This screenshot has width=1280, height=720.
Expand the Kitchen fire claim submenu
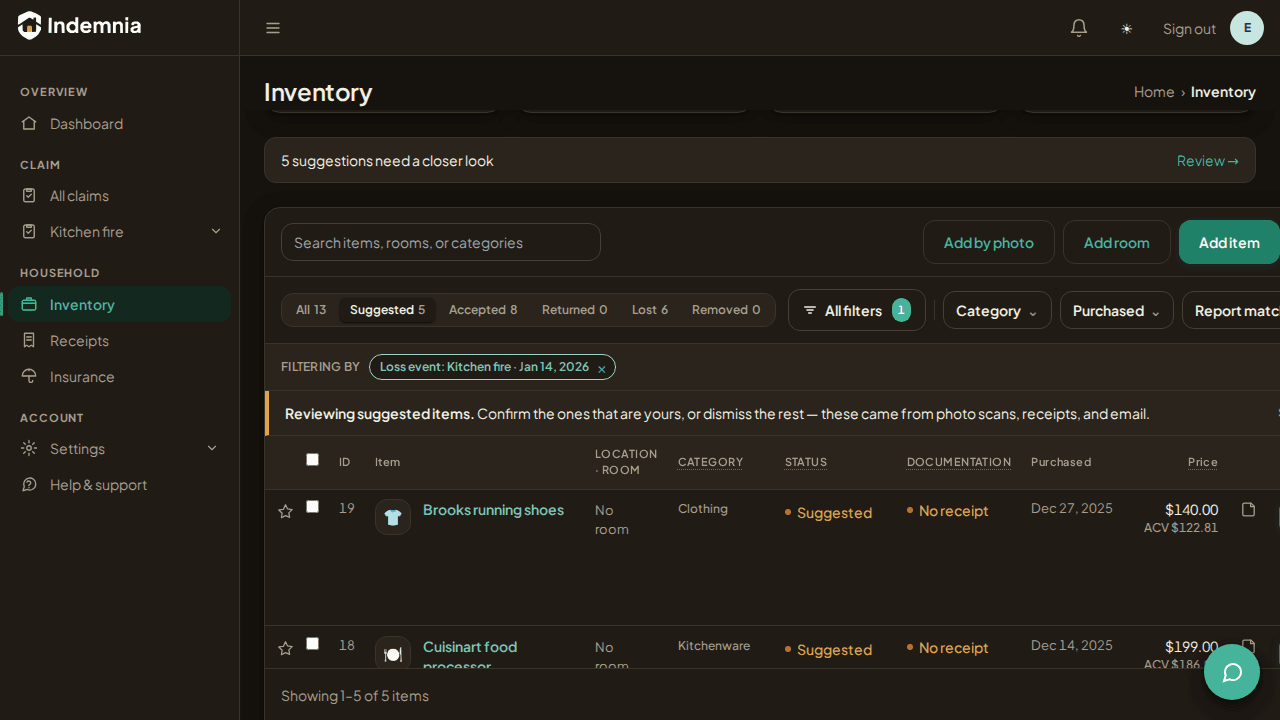[x=216, y=231]
